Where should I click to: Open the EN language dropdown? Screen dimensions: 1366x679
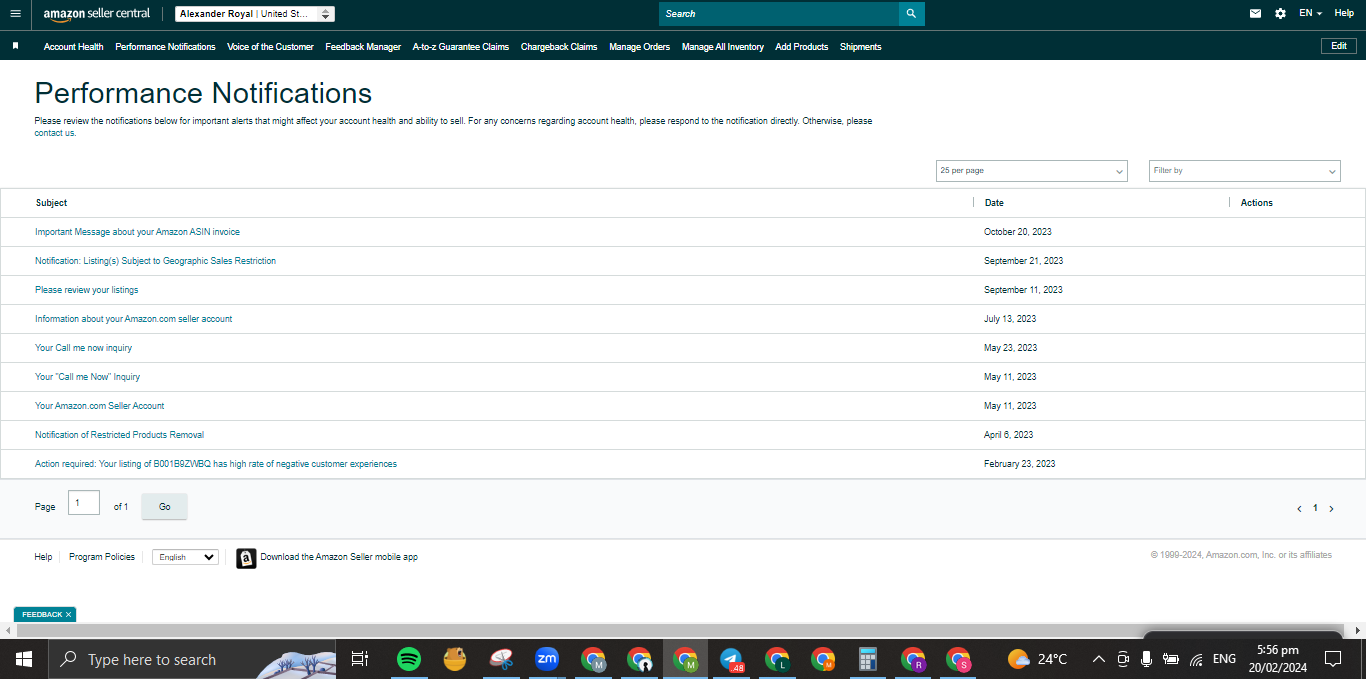click(x=1310, y=13)
